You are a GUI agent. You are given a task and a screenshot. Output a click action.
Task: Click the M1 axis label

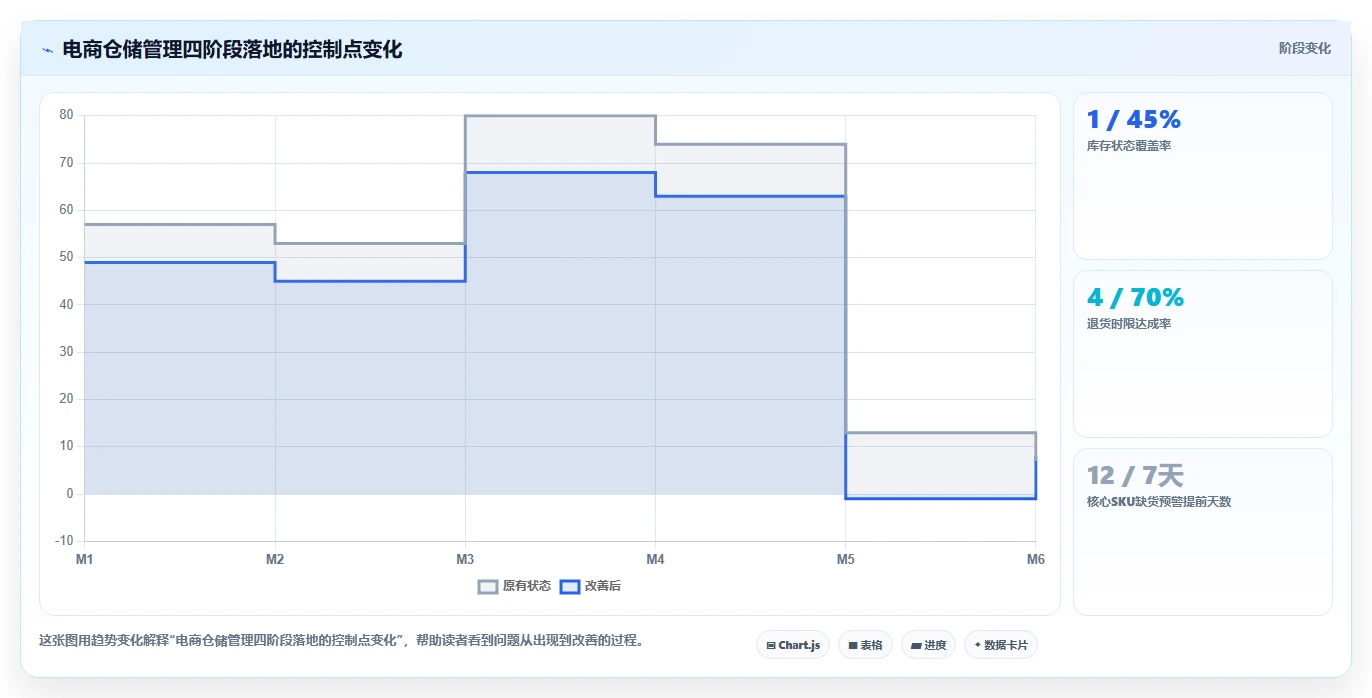tap(84, 559)
